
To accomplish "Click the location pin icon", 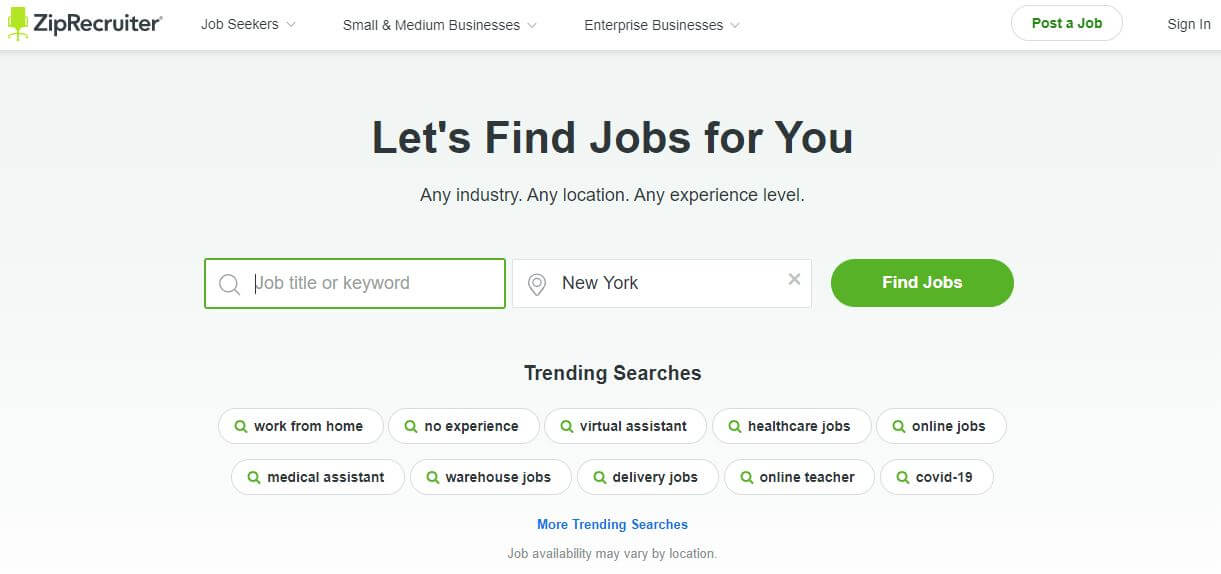I will (537, 284).
